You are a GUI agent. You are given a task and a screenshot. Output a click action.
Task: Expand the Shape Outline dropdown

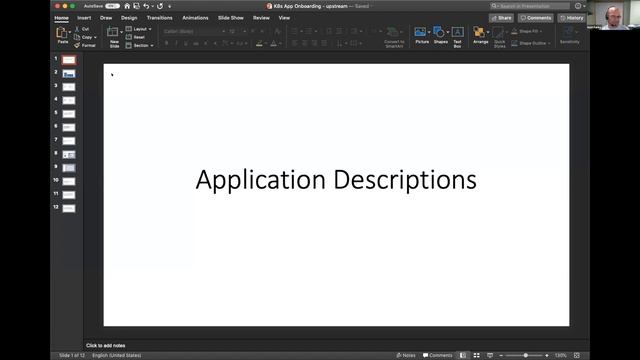[x=549, y=43]
